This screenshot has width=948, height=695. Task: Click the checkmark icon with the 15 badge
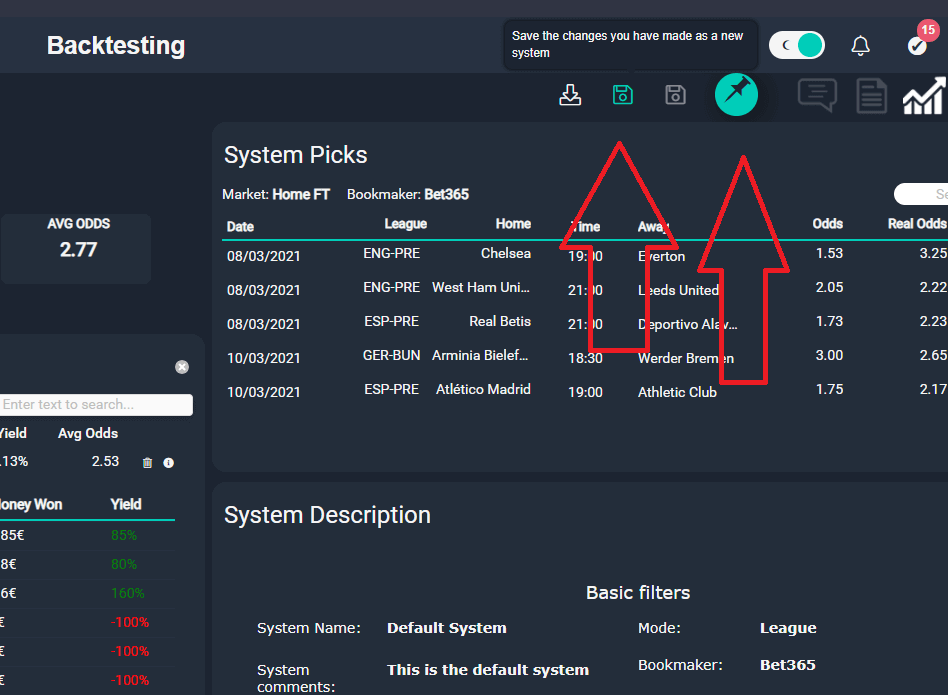tap(916, 45)
